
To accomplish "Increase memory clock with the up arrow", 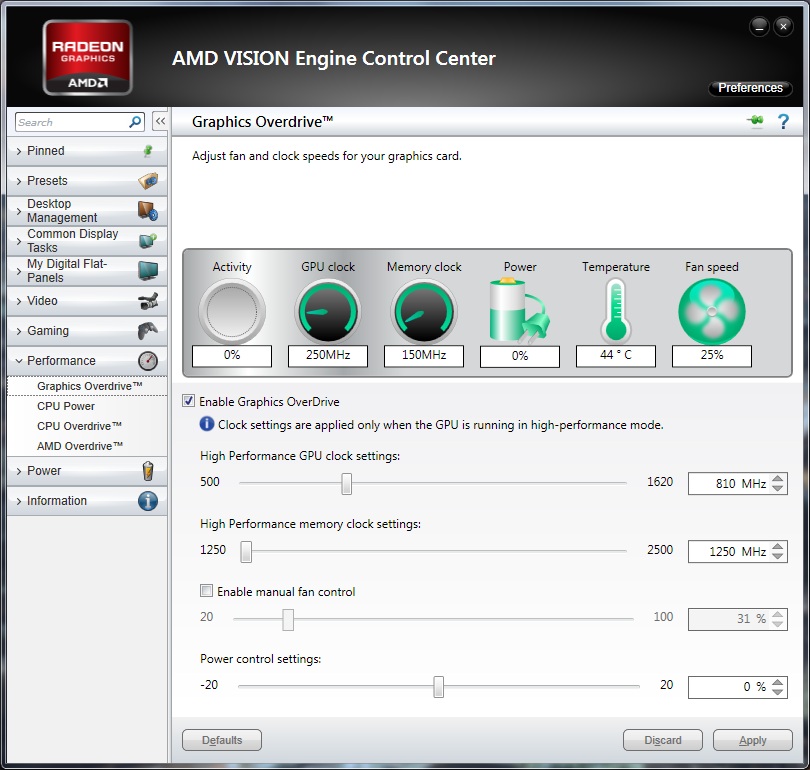I will pyautogui.click(x=777, y=547).
